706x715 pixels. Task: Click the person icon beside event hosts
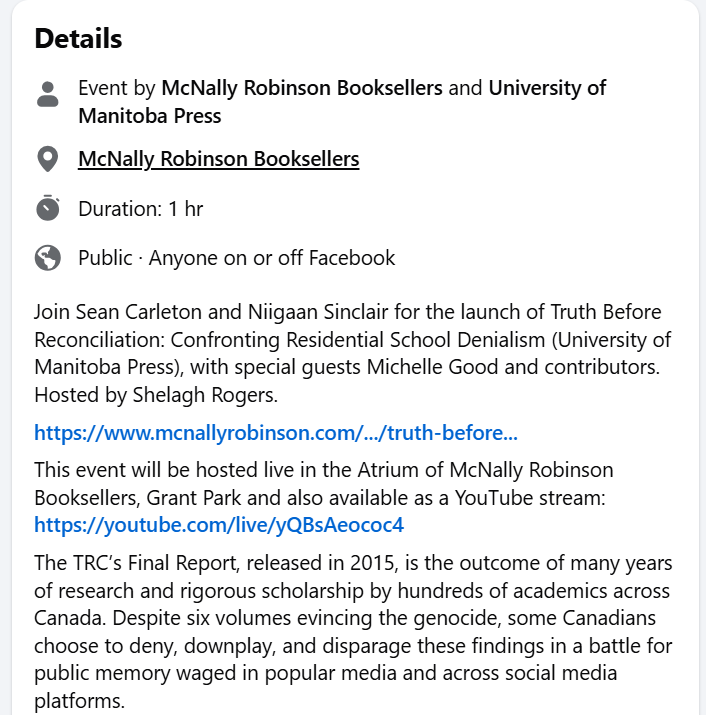click(47, 94)
